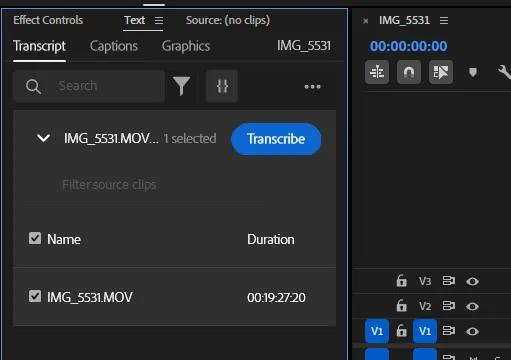511x360 pixels.
Task: Click the blue Transcribe button
Action: point(276,139)
